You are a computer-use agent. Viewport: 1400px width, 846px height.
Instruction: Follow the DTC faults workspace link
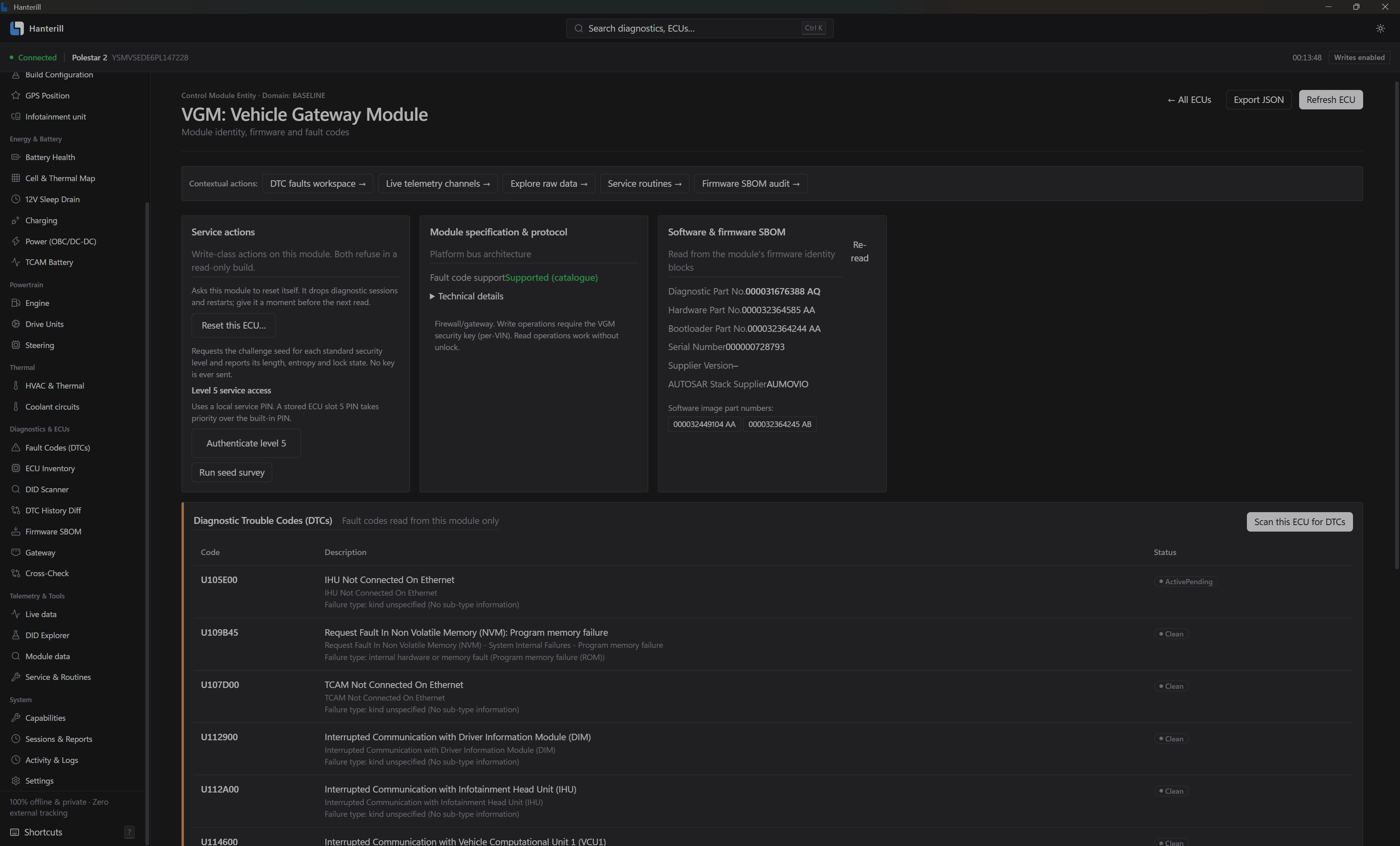[x=318, y=184]
